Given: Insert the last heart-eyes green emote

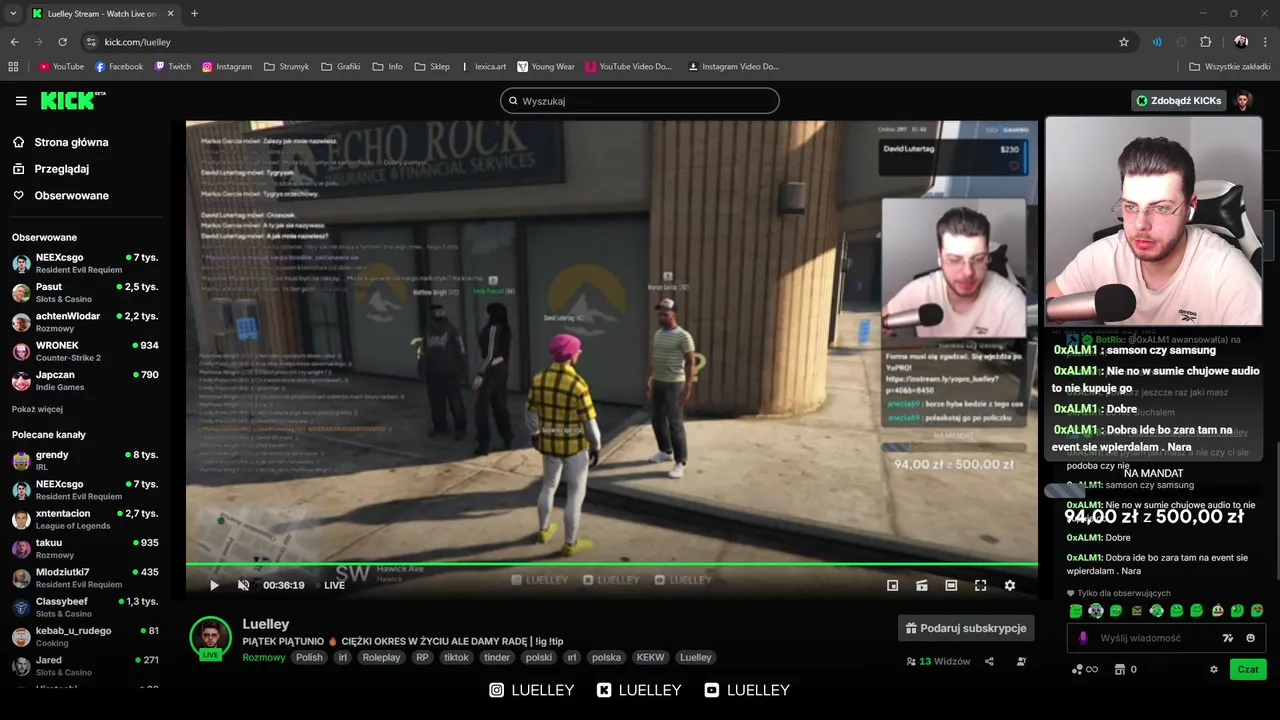Looking at the screenshot, I should (x=1257, y=611).
